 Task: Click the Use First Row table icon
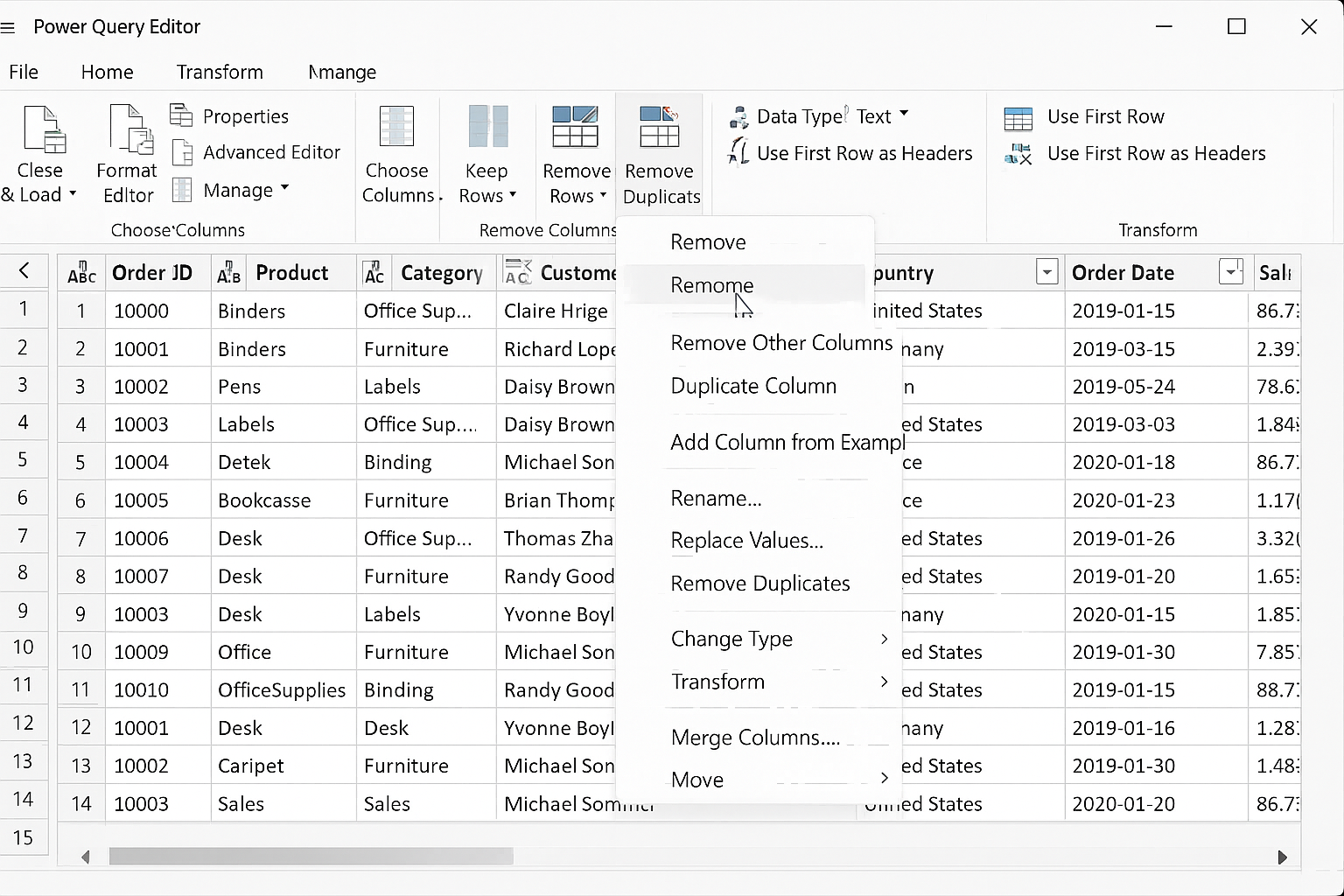point(1018,117)
